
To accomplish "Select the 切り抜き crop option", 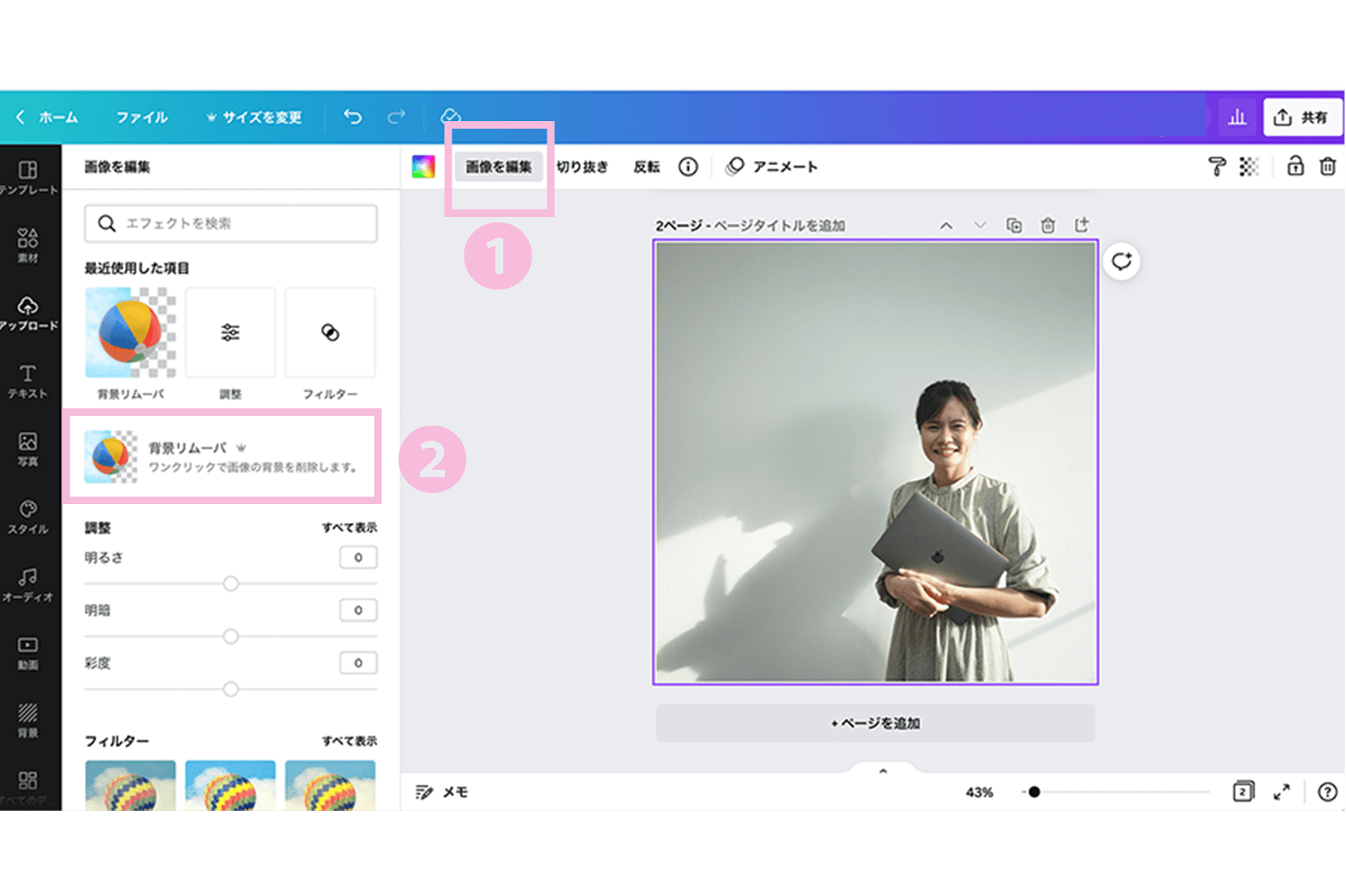I will click(583, 167).
